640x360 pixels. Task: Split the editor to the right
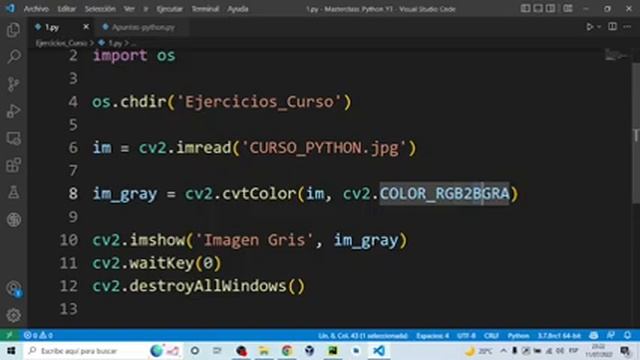pos(612,27)
